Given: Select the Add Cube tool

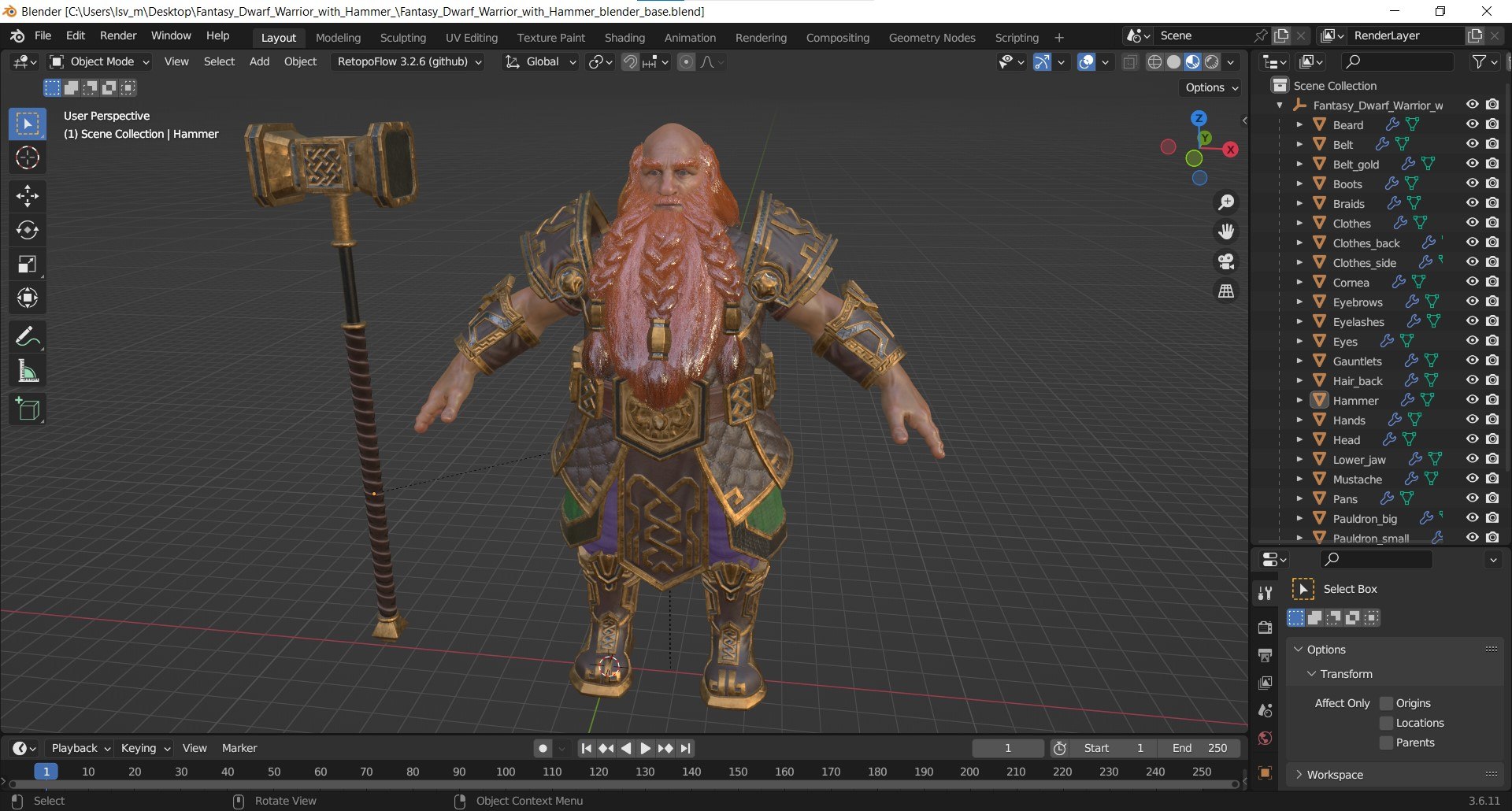Looking at the screenshot, I should tap(28, 409).
